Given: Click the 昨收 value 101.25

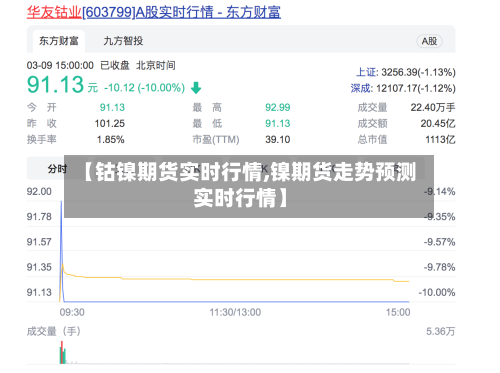Looking at the screenshot, I should pos(110,124).
